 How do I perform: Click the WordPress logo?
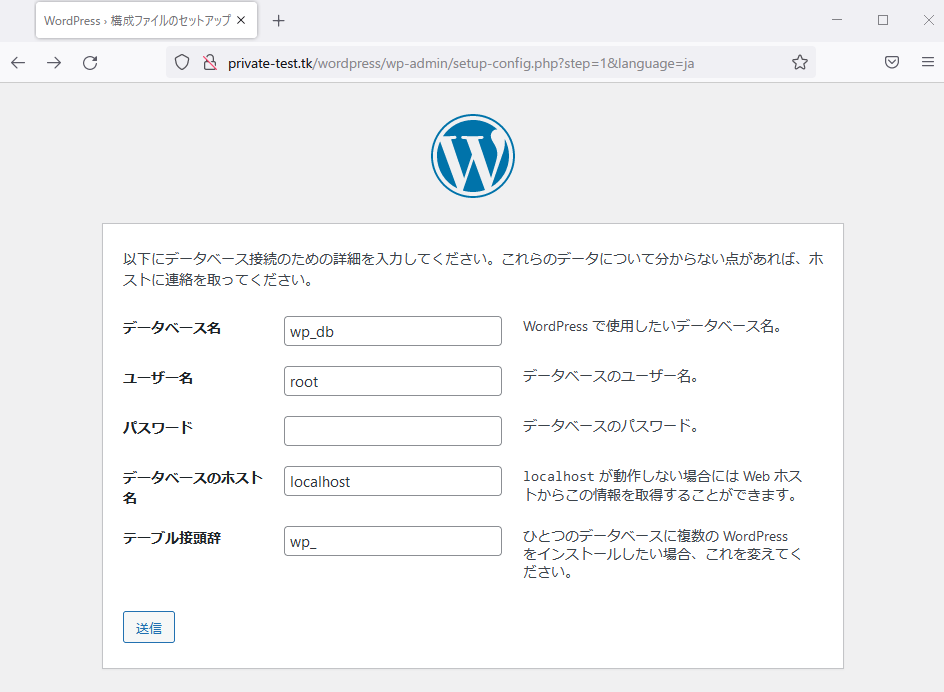473,156
